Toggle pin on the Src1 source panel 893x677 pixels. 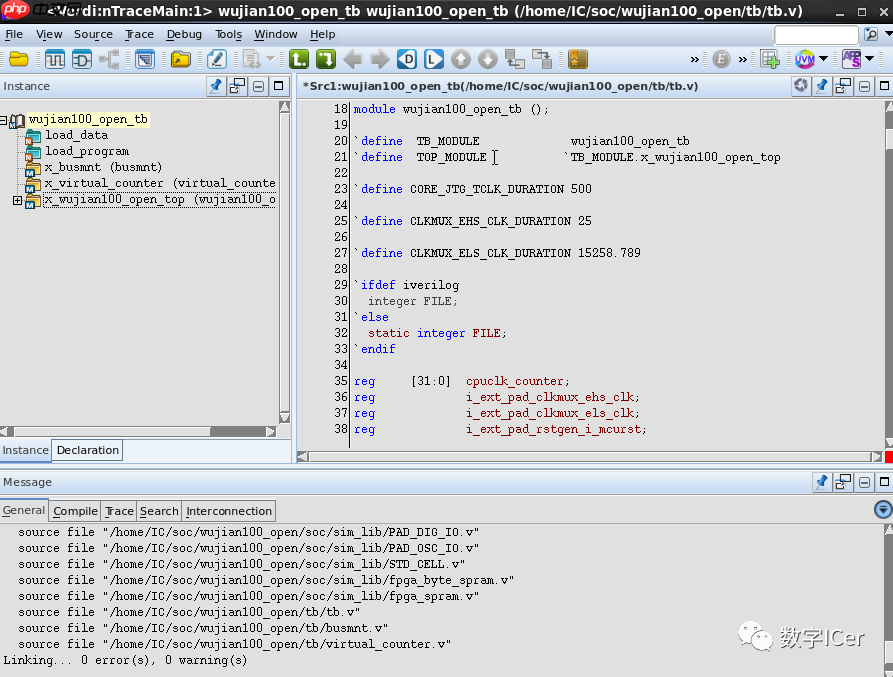click(822, 86)
